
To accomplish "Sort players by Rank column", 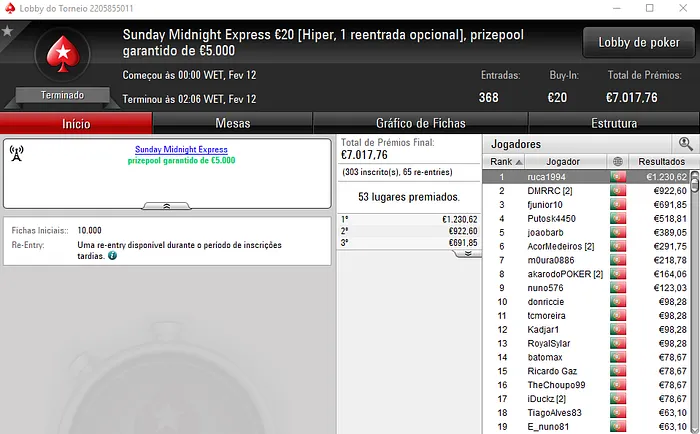I will [503, 162].
